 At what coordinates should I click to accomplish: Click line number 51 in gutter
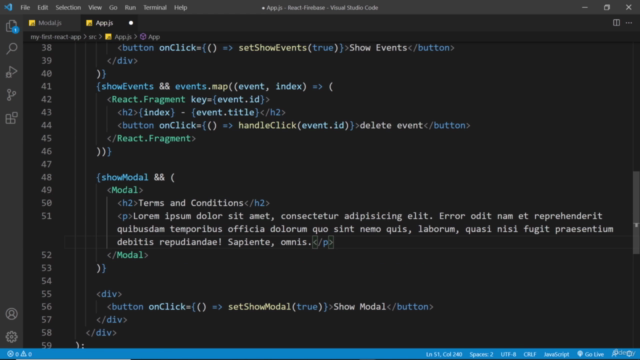[x=47, y=216]
